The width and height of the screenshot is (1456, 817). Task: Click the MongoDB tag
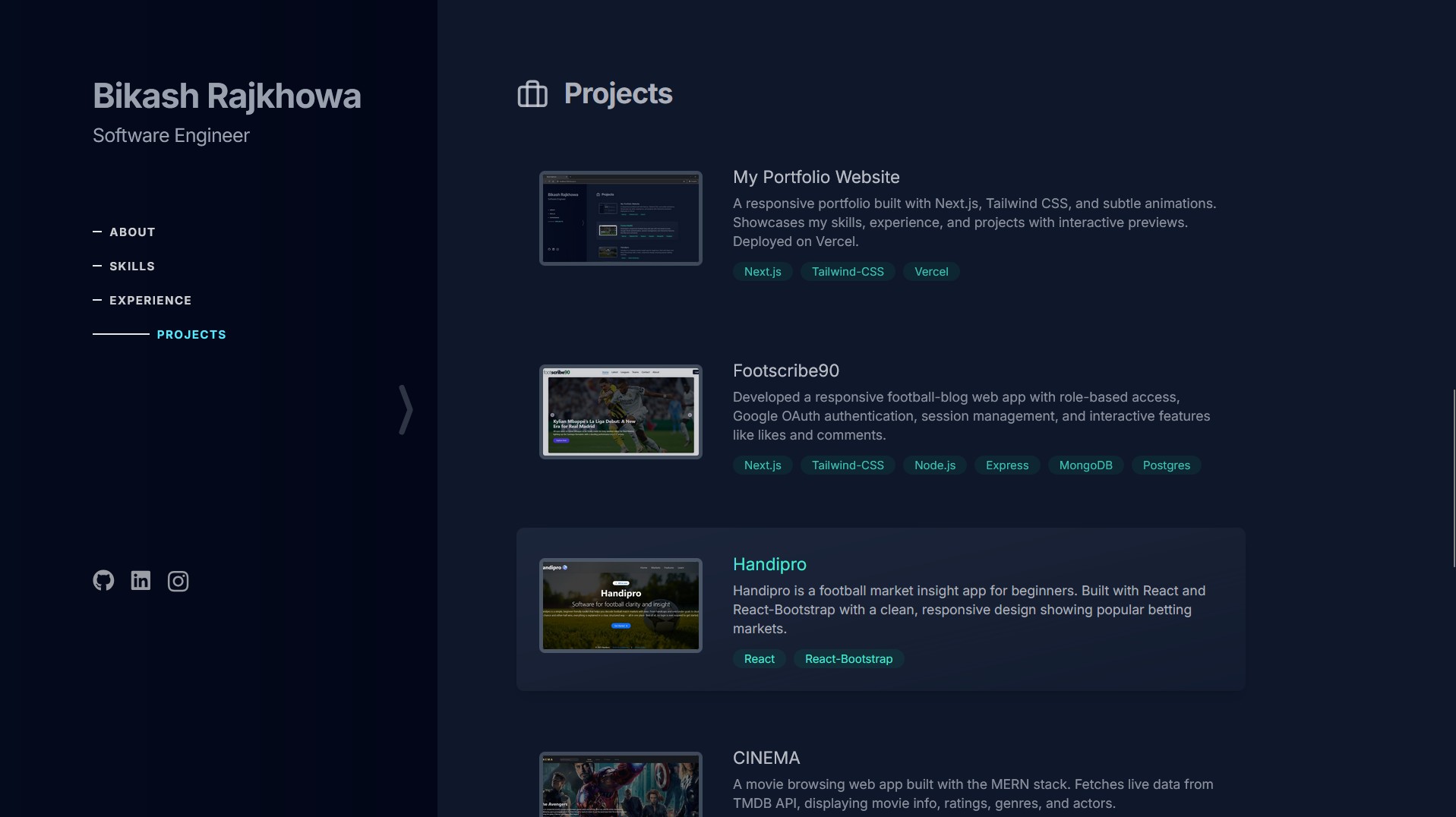tap(1086, 465)
